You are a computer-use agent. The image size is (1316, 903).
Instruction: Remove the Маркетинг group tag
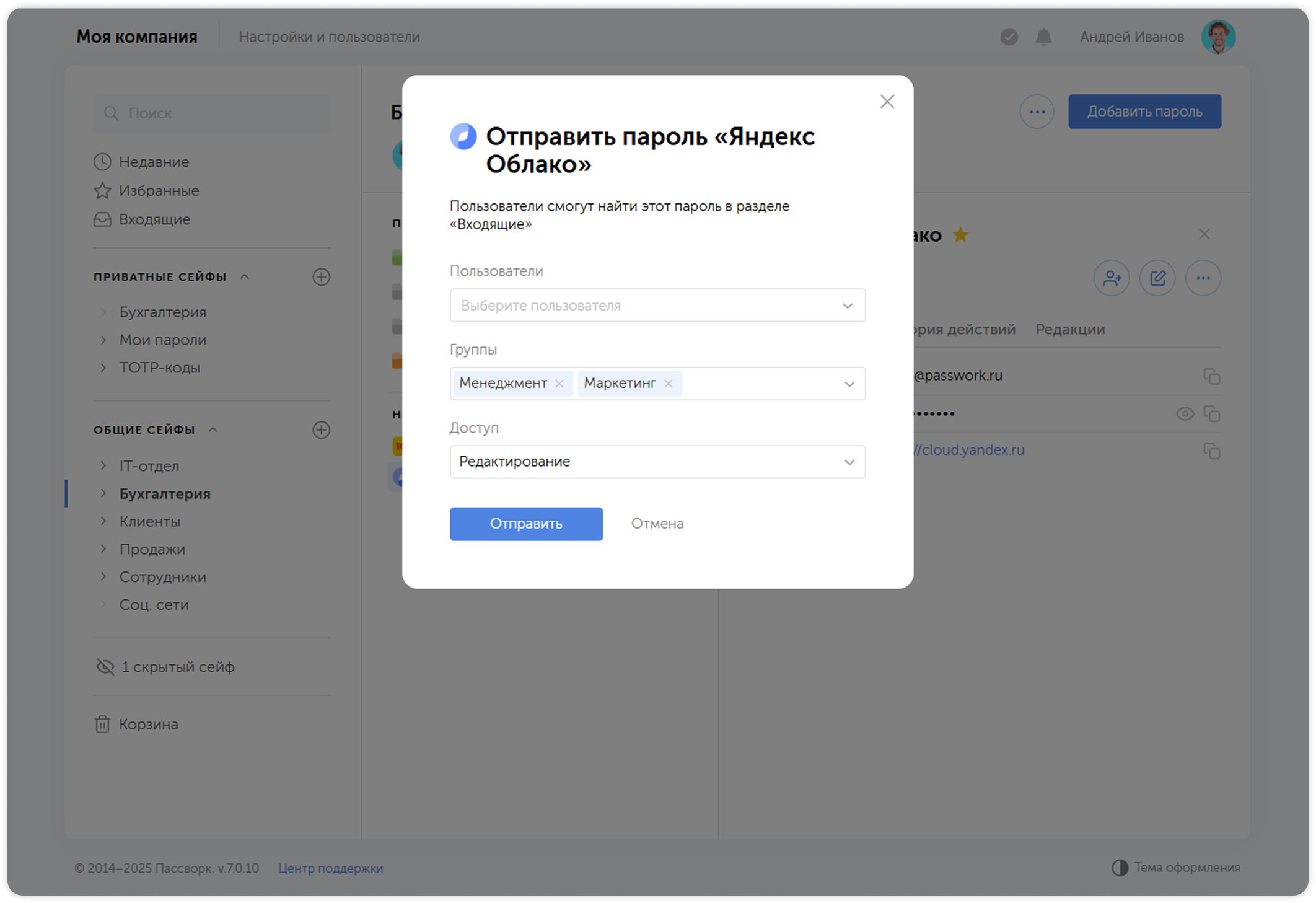669,384
